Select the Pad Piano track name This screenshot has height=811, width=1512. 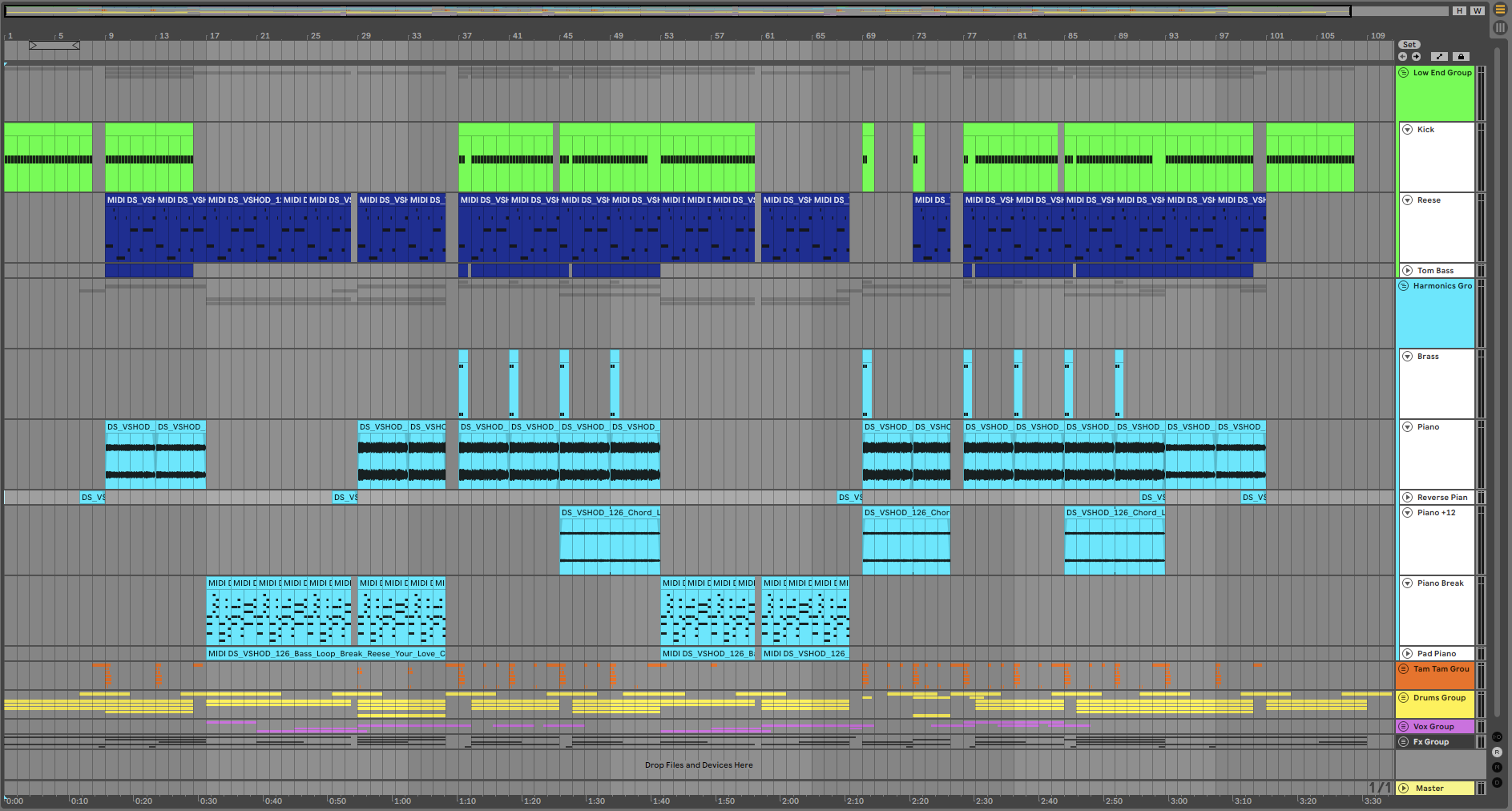(1437, 654)
